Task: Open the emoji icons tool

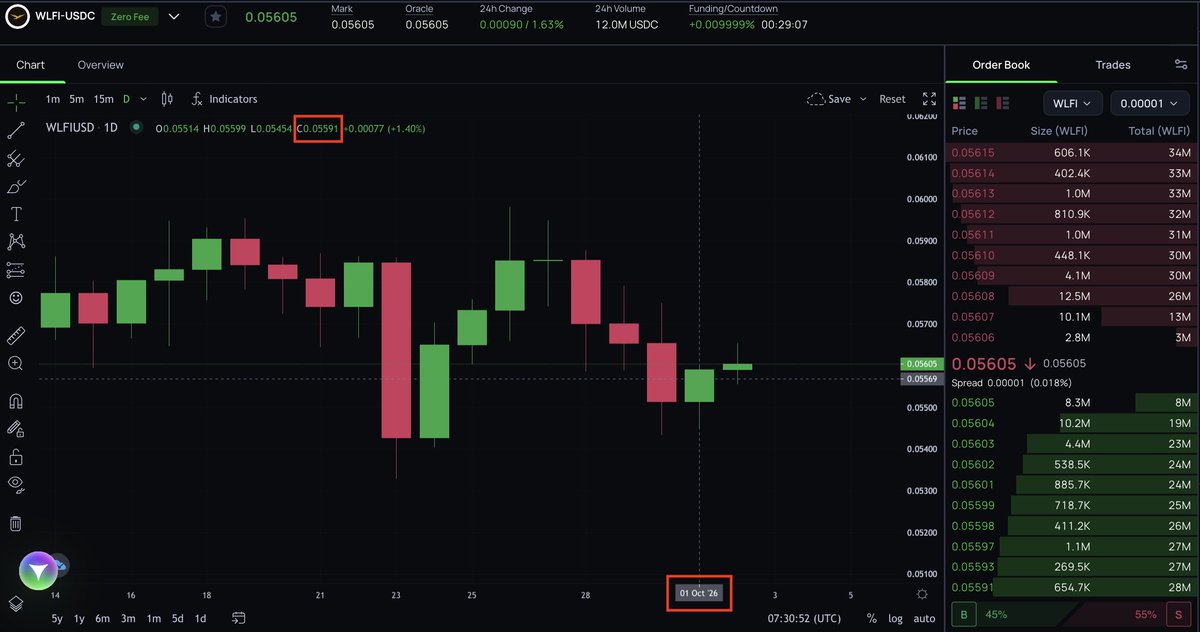Action: (16, 297)
